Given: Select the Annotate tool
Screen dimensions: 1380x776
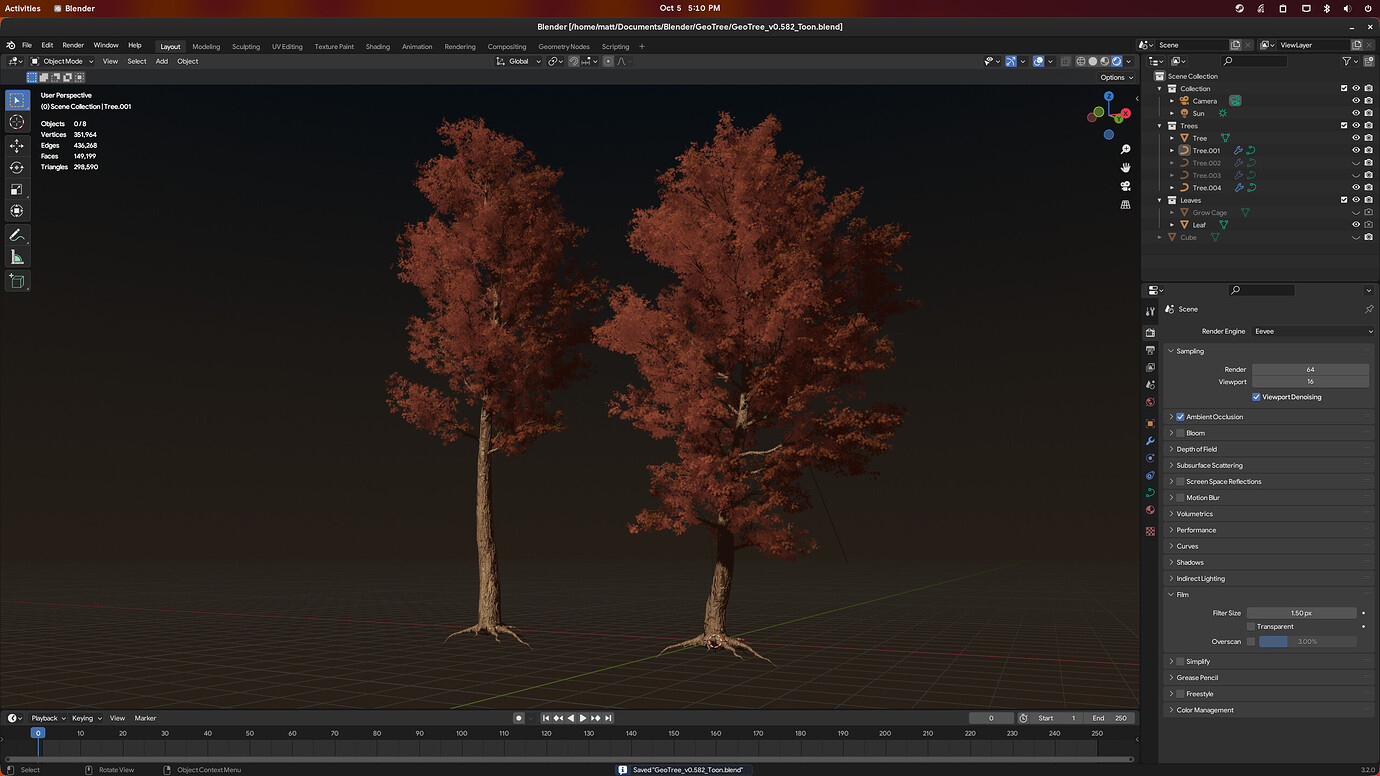Looking at the screenshot, I should 16,236.
